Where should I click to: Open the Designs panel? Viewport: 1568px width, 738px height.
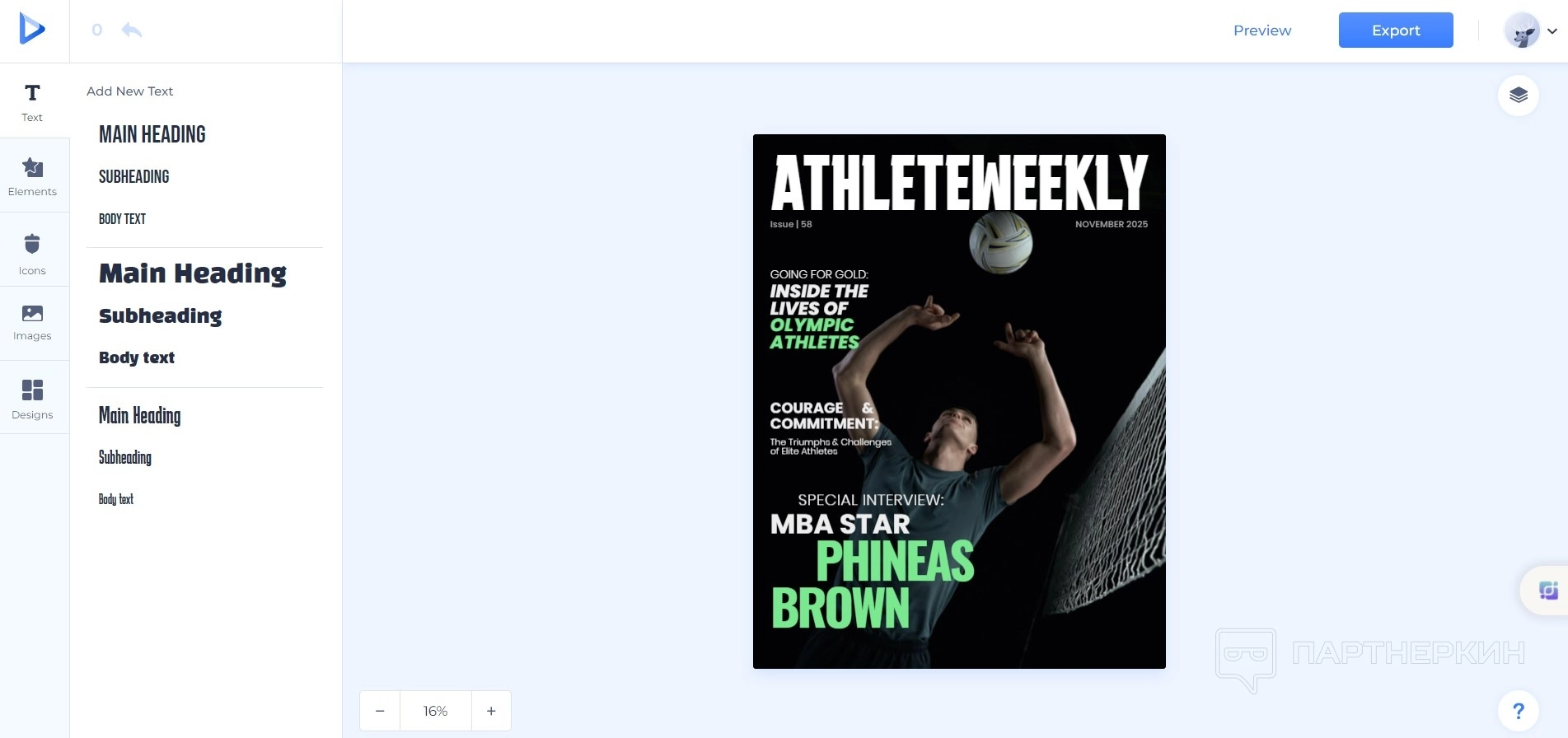32,399
